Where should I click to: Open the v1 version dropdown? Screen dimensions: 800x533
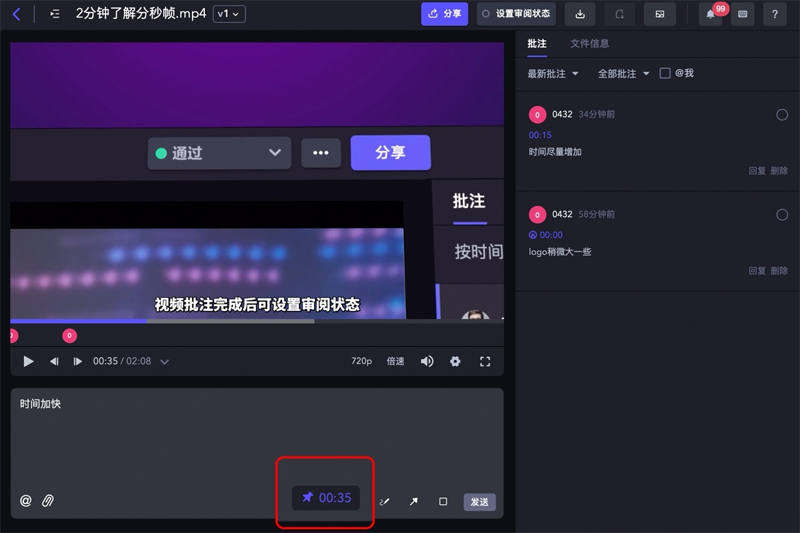coord(229,14)
